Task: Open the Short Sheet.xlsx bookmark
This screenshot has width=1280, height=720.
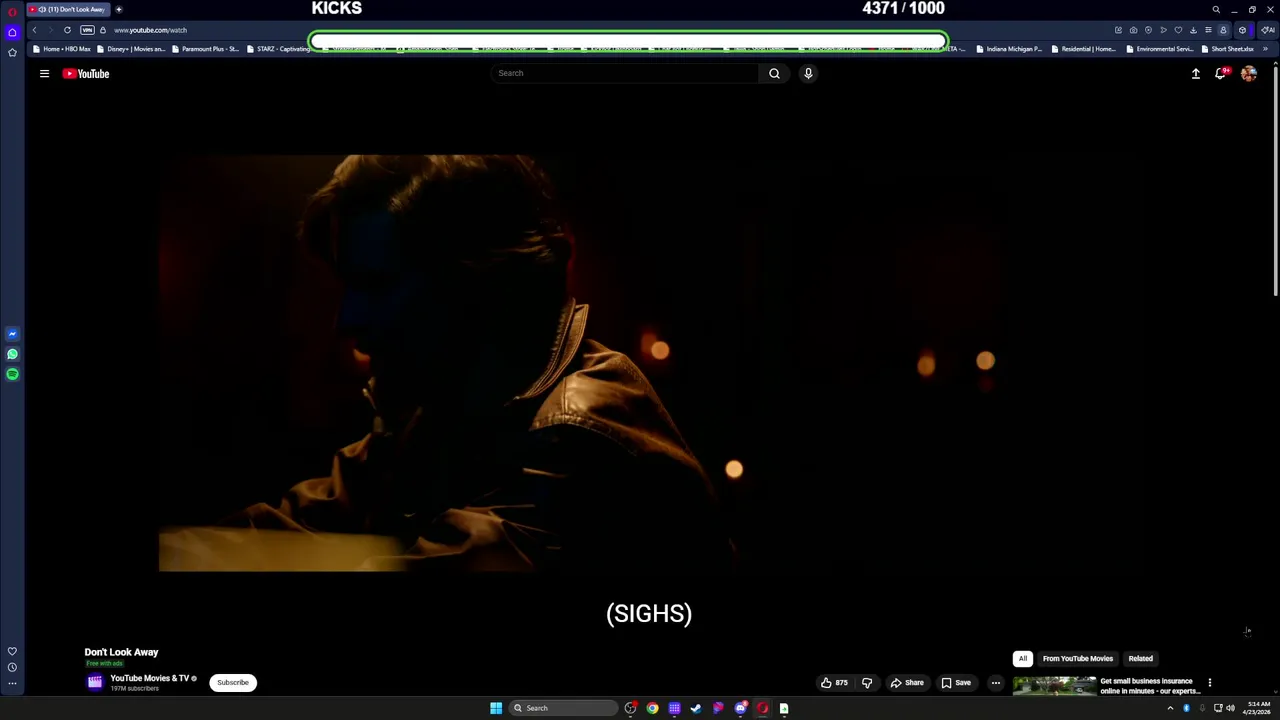Action: click(x=1227, y=49)
